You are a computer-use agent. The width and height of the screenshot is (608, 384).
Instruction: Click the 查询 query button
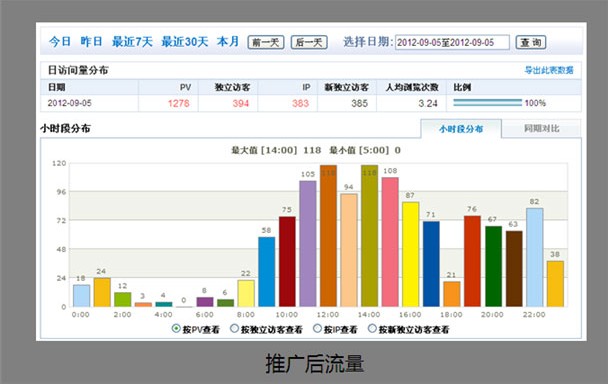(531, 42)
